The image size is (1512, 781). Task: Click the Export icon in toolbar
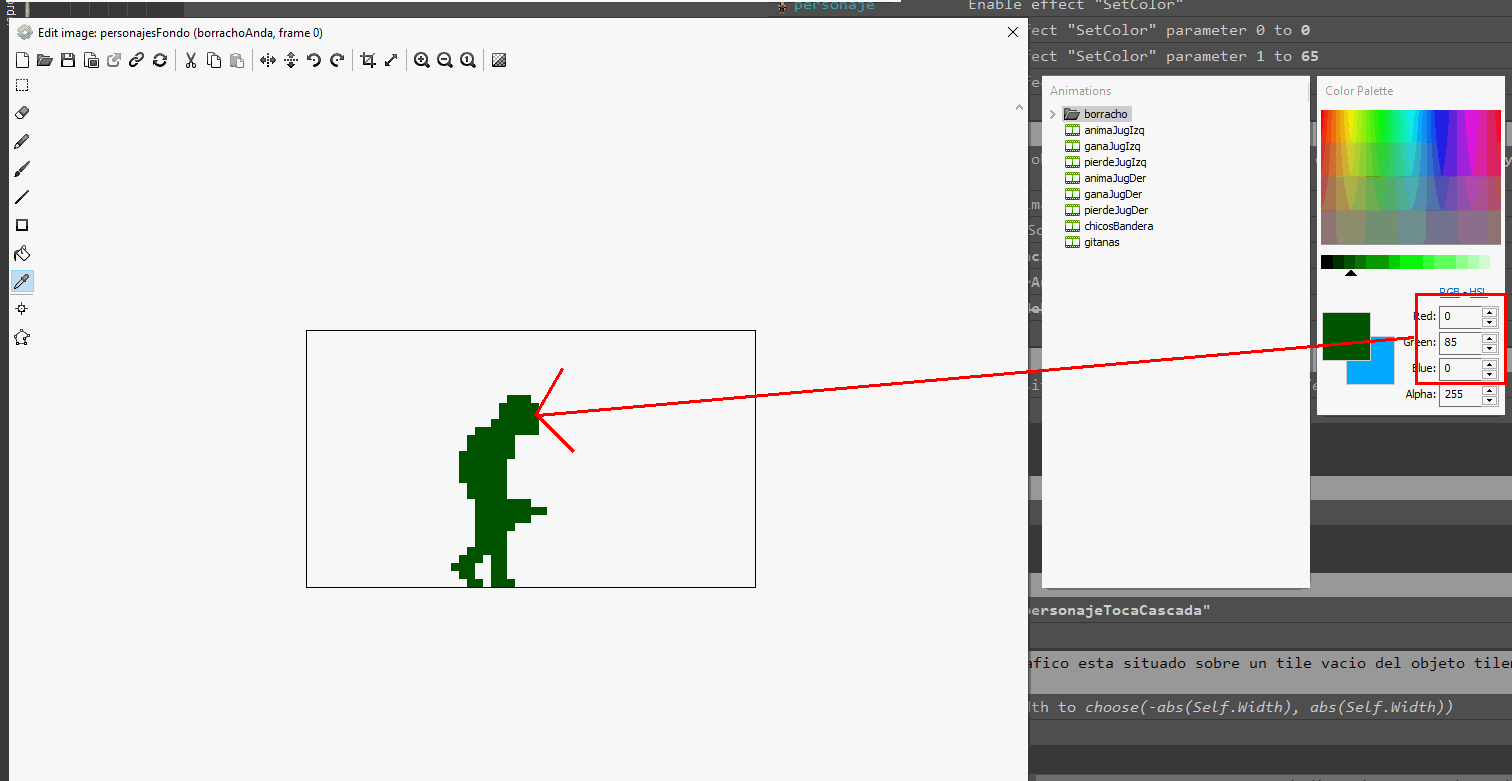(x=114, y=60)
